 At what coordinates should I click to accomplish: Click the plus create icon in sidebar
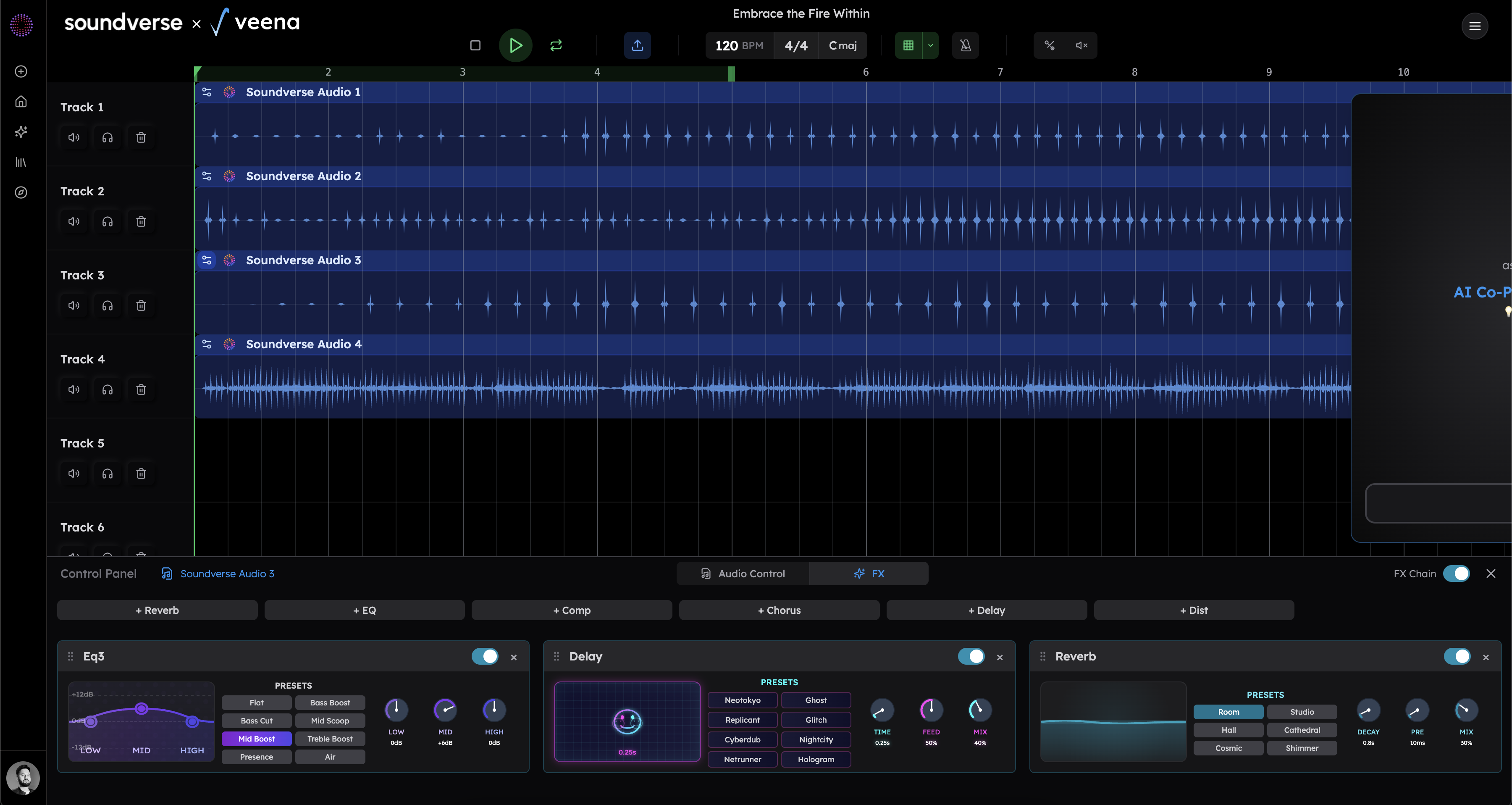tap(21, 71)
